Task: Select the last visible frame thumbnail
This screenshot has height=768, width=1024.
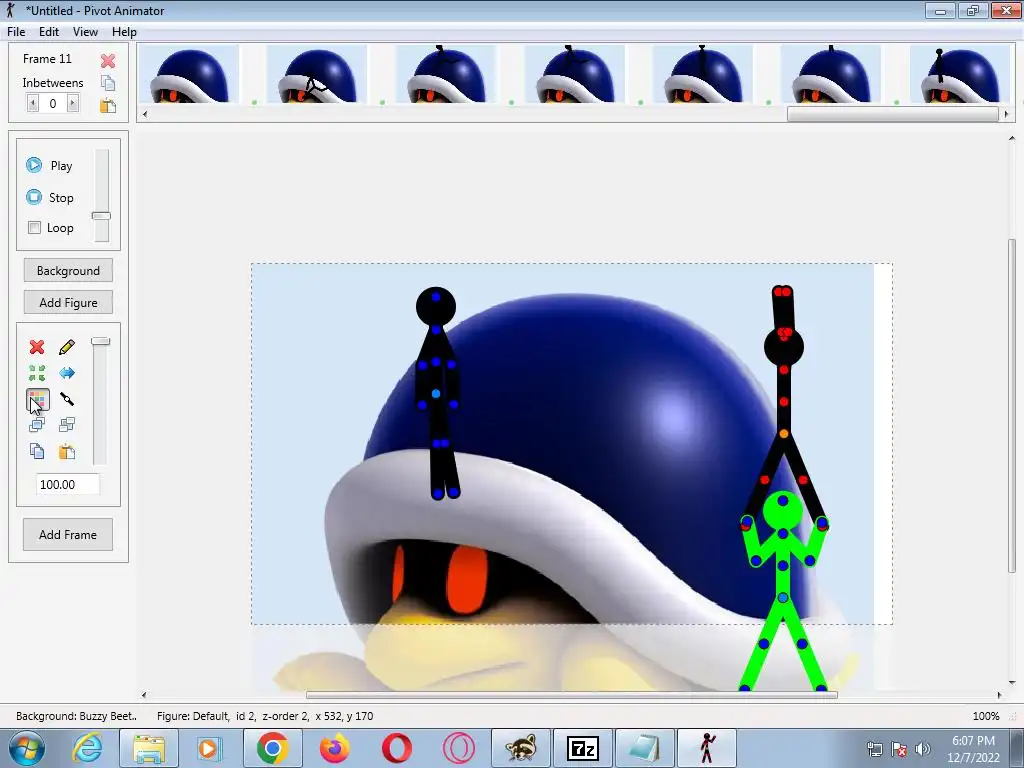Action: pyautogui.click(x=960, y=74)
